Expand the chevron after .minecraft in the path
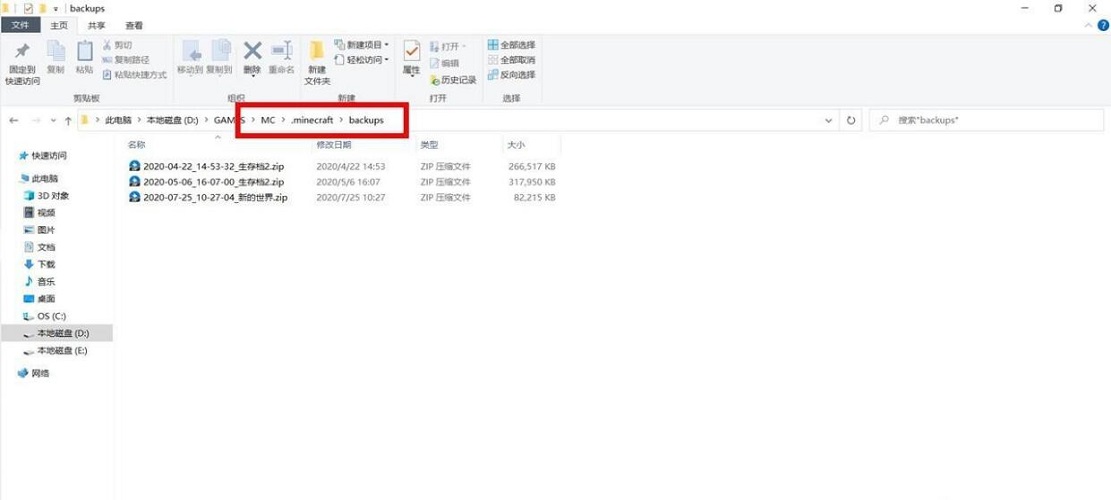The height and width of the screenshot is (500, 1111). coord(341,120)
